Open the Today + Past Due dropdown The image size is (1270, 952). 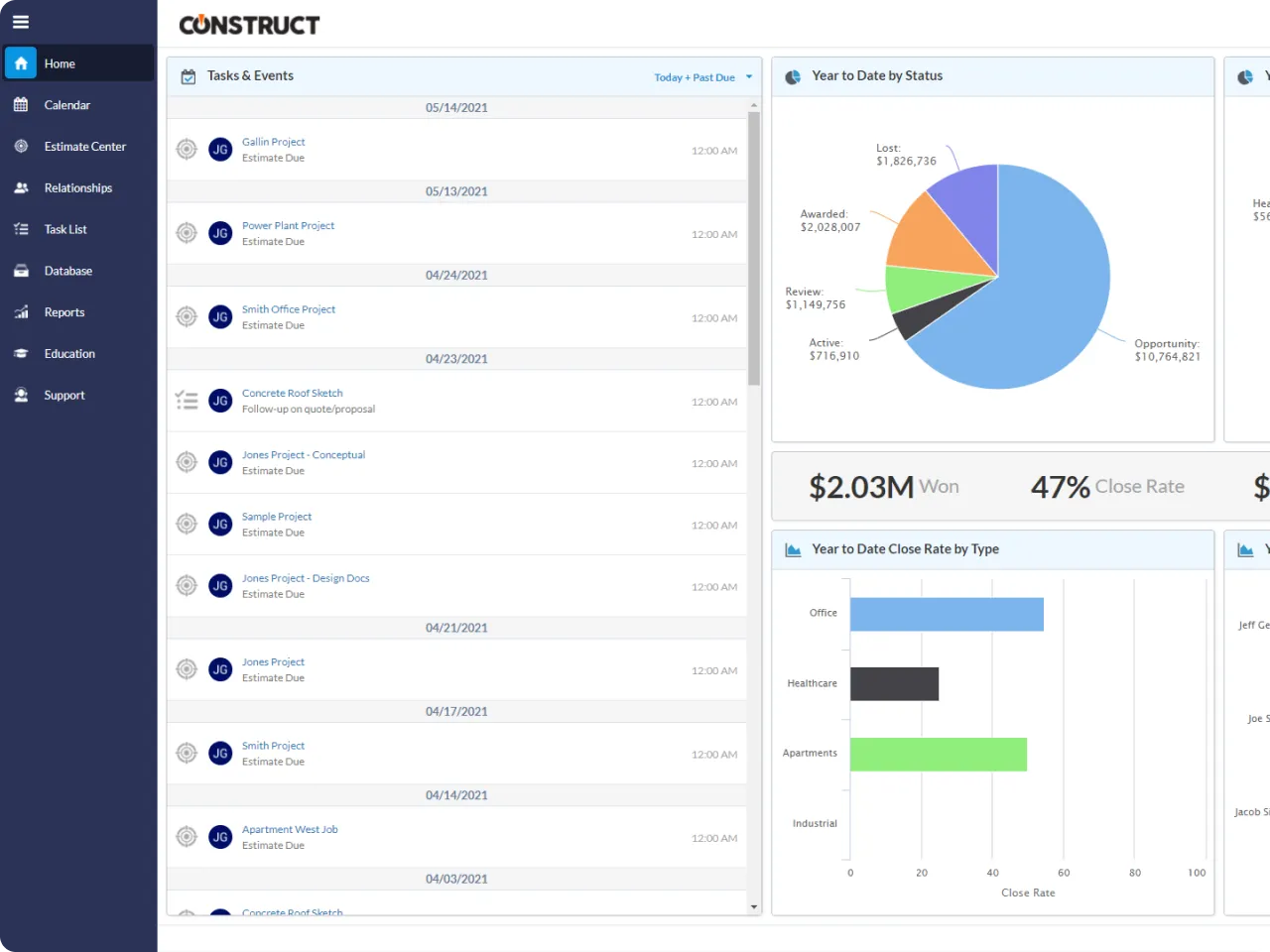pyautogui.click(x=695, y=77)
